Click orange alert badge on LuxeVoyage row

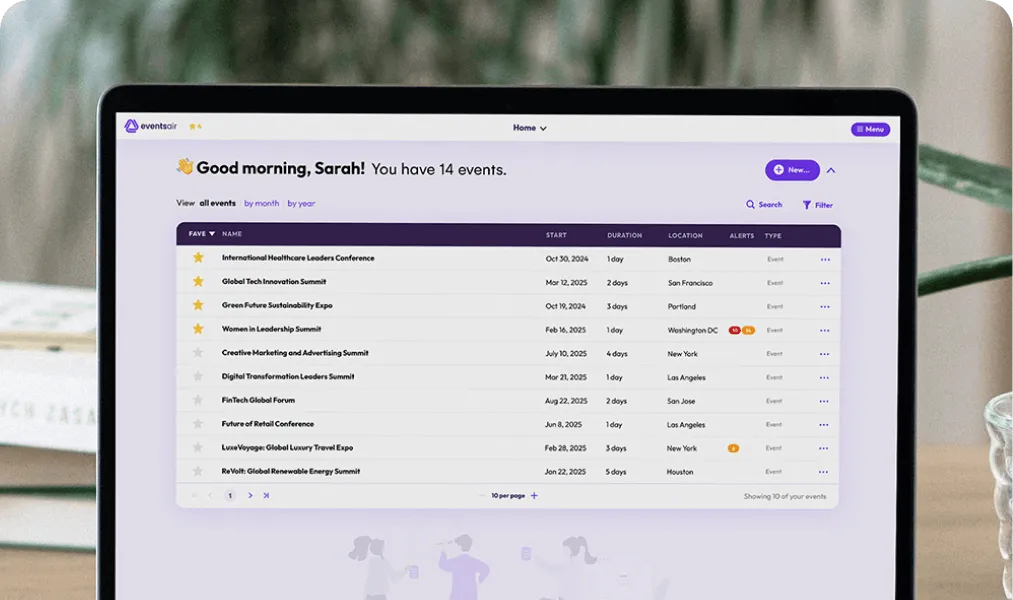click(x=733, y=448)
